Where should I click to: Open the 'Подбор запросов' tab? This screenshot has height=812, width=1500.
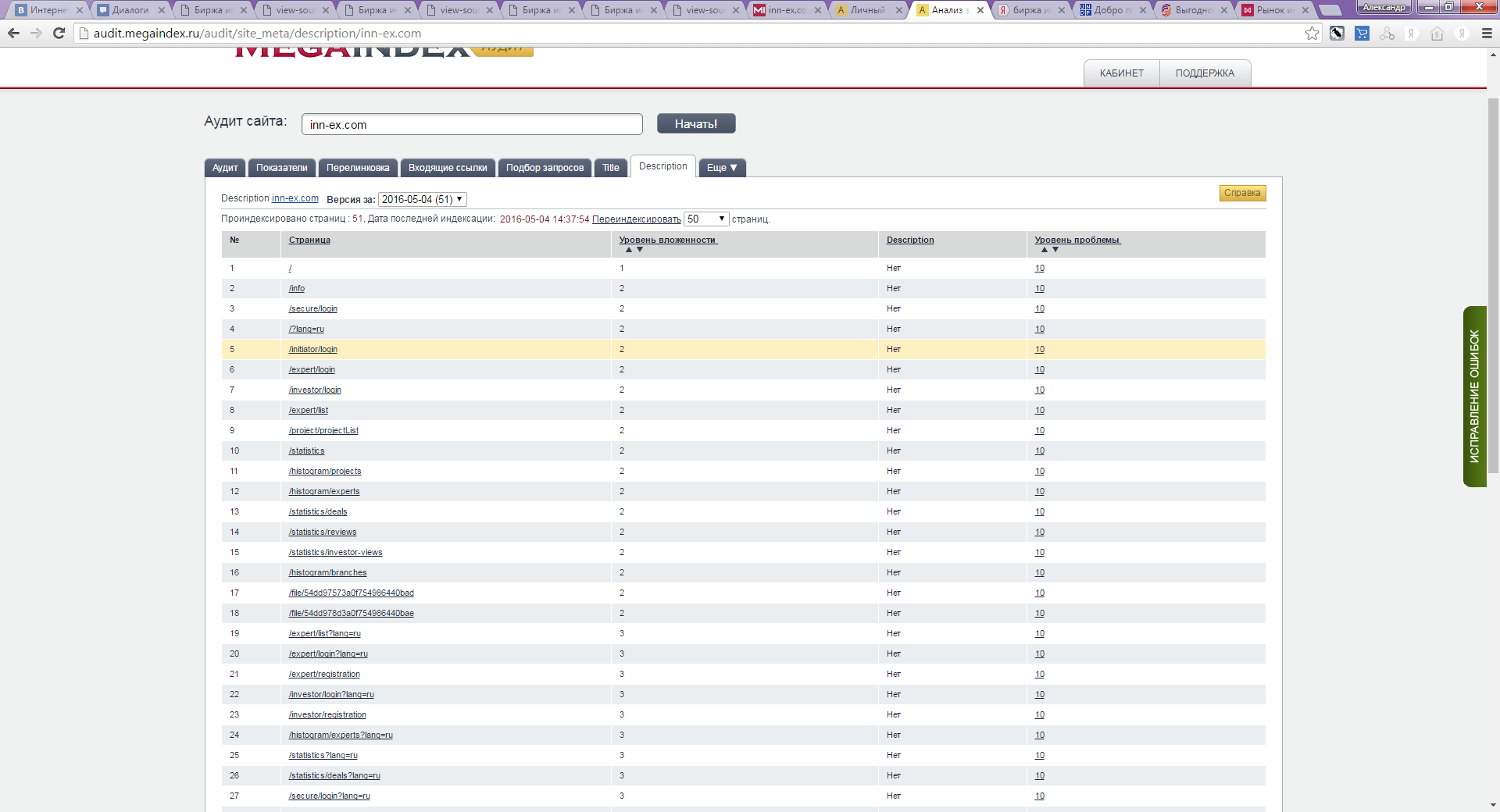tap(545, 168)
